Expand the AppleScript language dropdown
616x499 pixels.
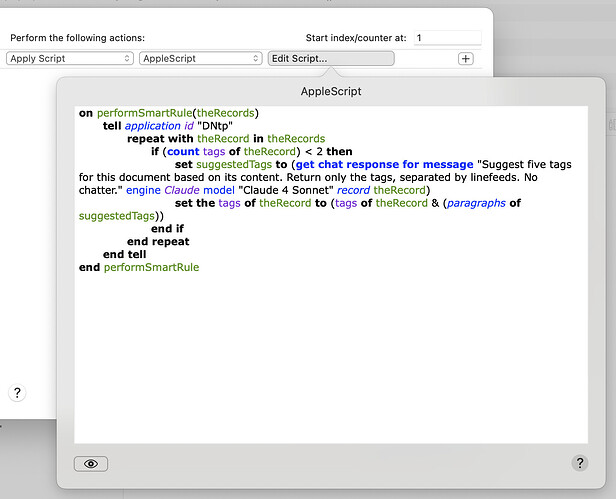[201, 59]
